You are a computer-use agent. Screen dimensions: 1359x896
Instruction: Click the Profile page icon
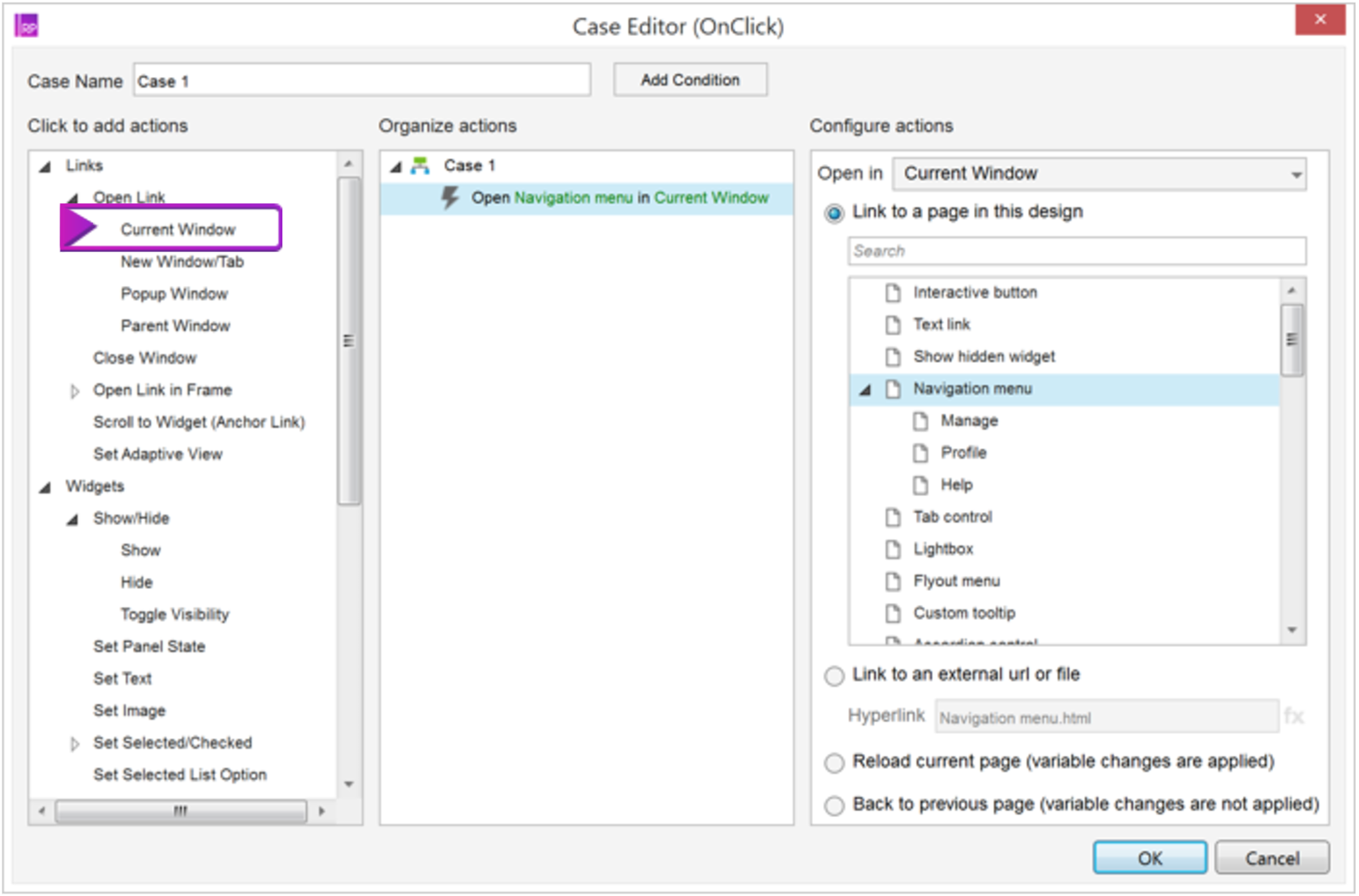point(921,452)
